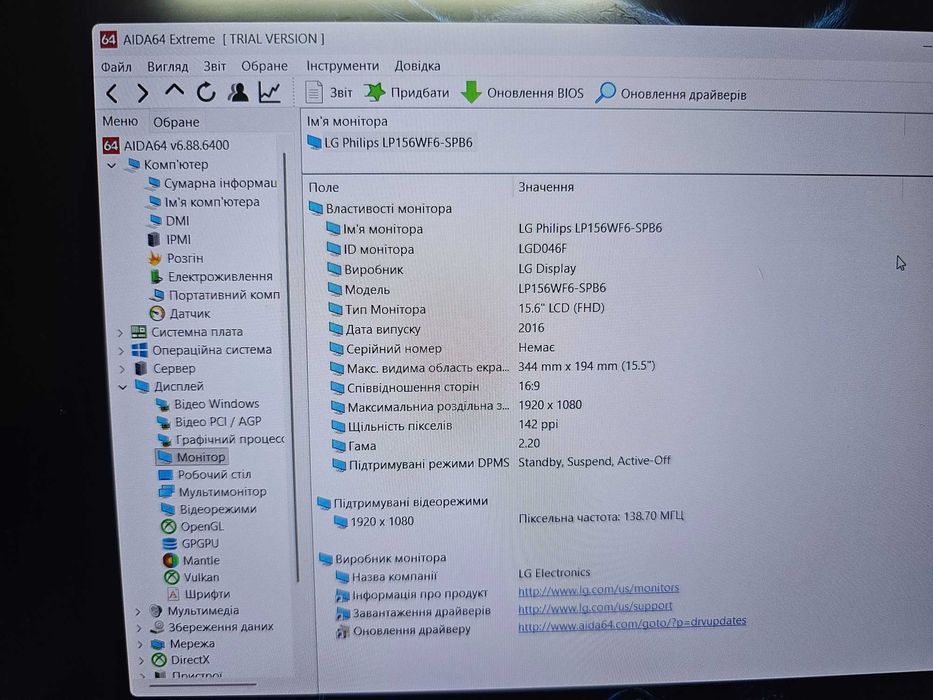This screenshot has height=700, width=933.
Task: Expand the DirectX tree node
Action: (141, 660)
